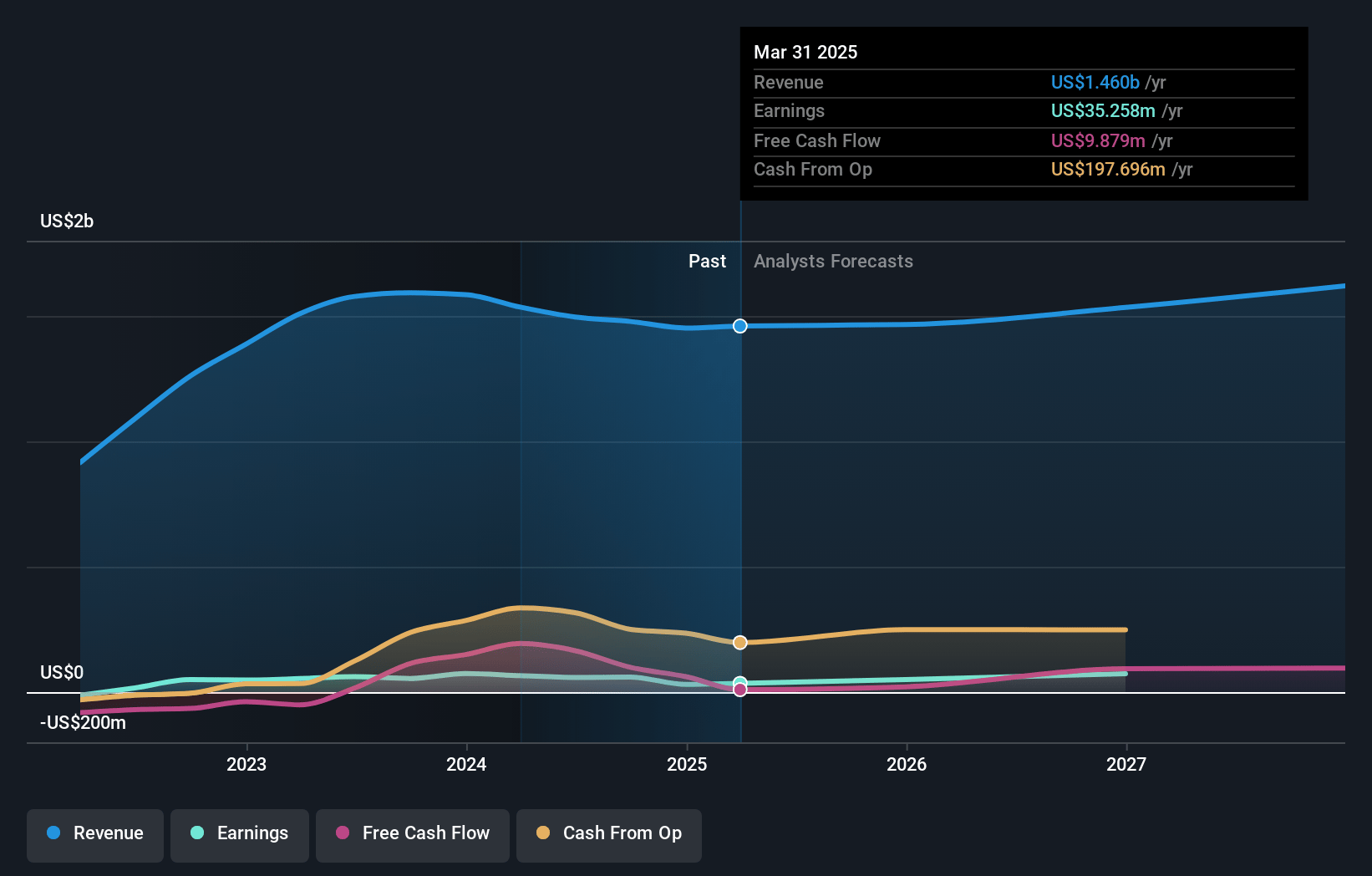Viewport: 1372px width, 876px height.
Task: Toggle the Revenue legend button
Action: 95,835
